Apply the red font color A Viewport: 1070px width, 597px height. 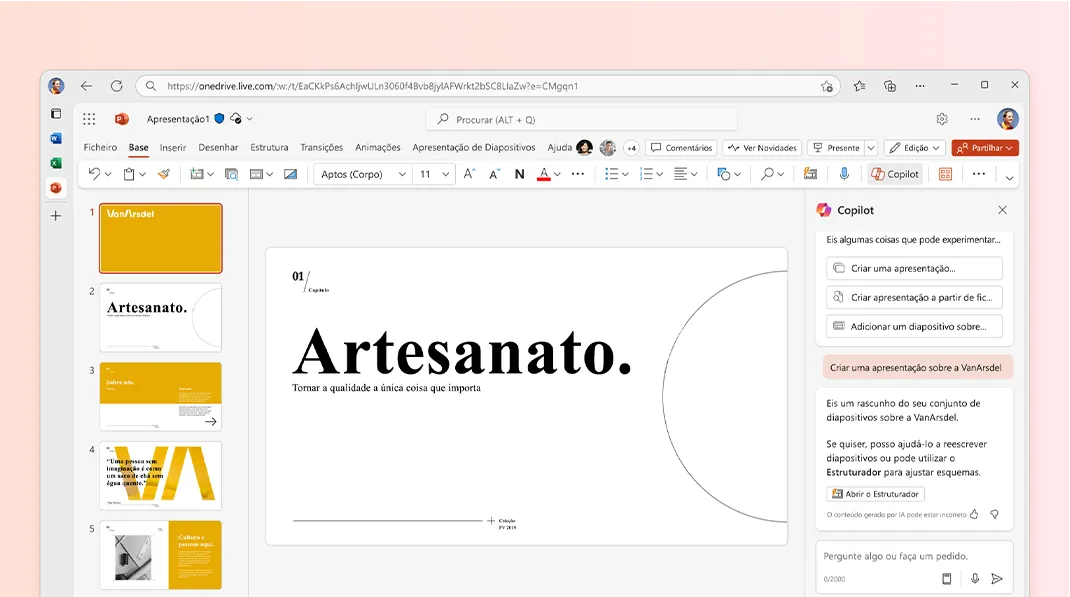(x=544, y=174)
